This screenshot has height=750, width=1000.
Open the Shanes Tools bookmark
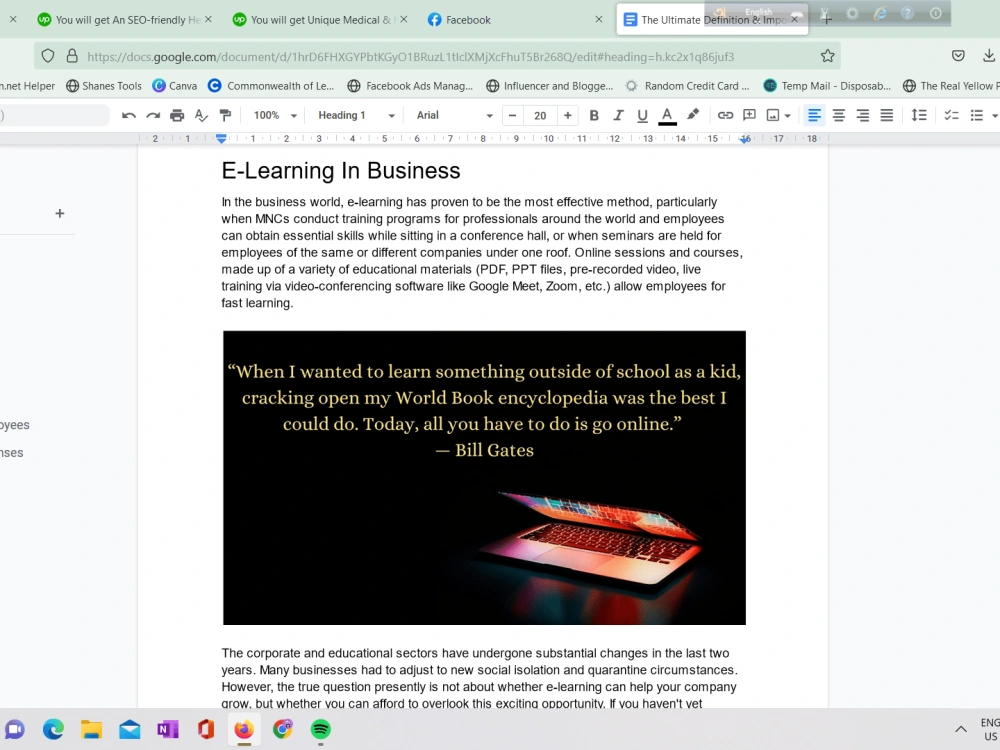[x=104, y=86]
